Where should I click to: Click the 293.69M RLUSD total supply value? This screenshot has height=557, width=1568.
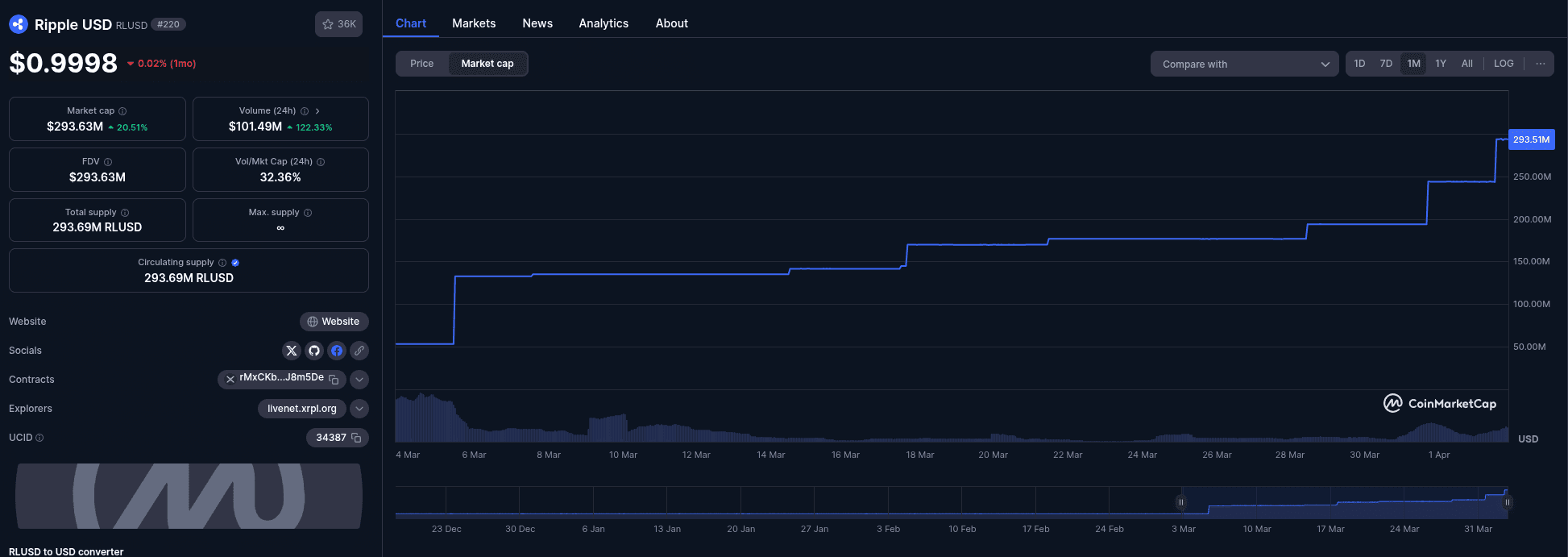[x=97, y=227]
